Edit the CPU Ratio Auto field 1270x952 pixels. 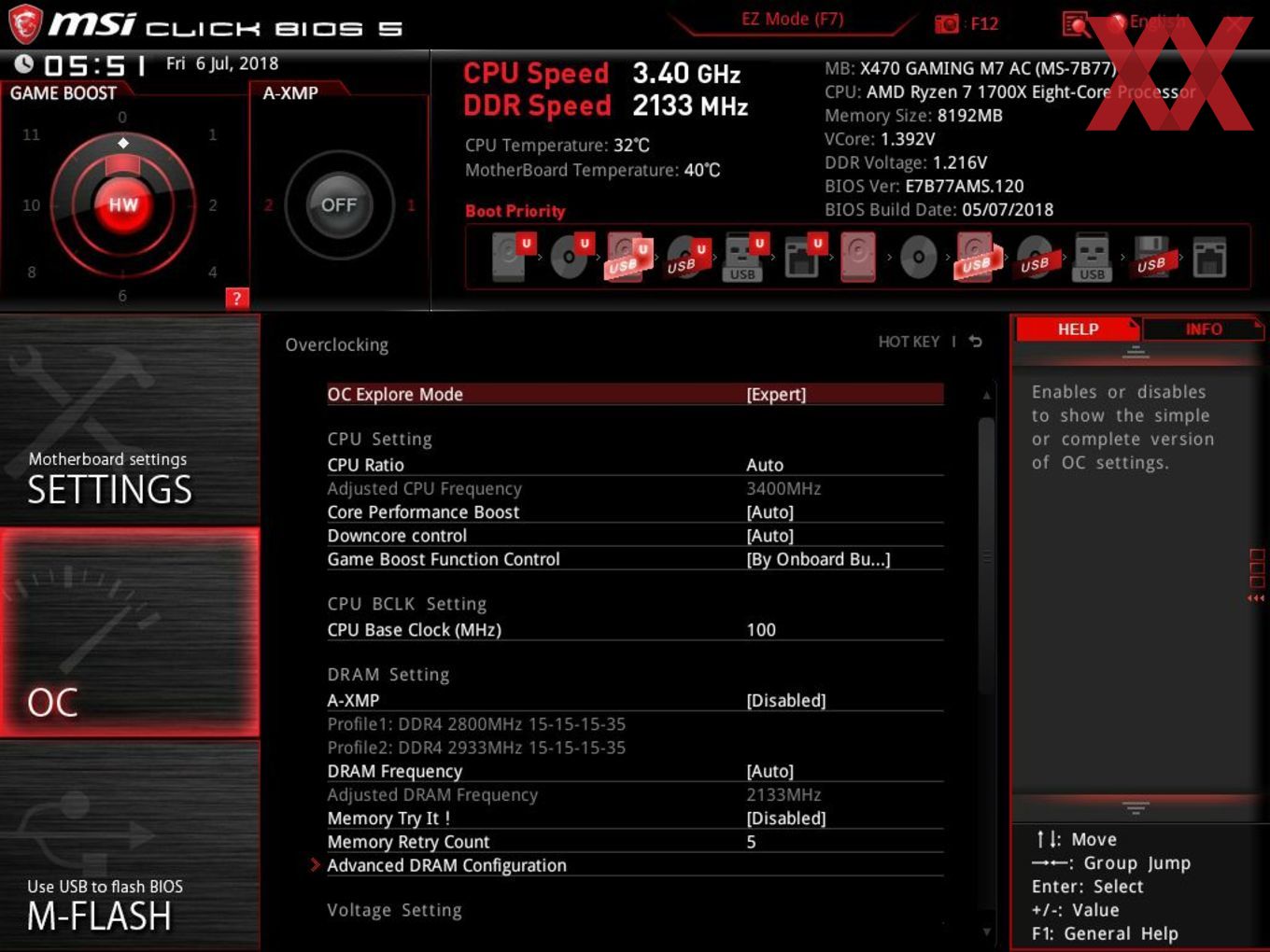(765, 465)
